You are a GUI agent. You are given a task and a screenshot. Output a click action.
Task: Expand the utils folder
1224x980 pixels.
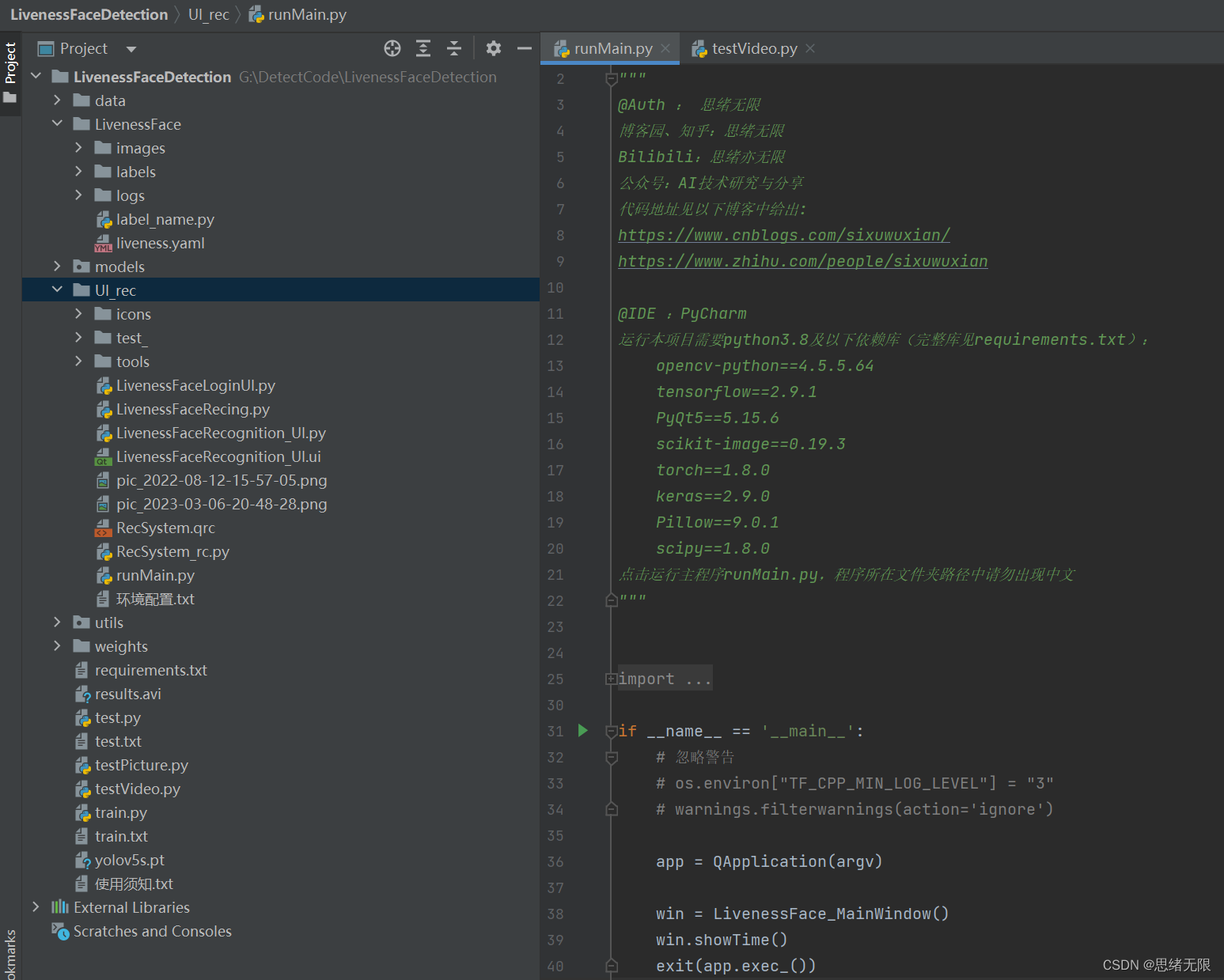click(57, 622)
